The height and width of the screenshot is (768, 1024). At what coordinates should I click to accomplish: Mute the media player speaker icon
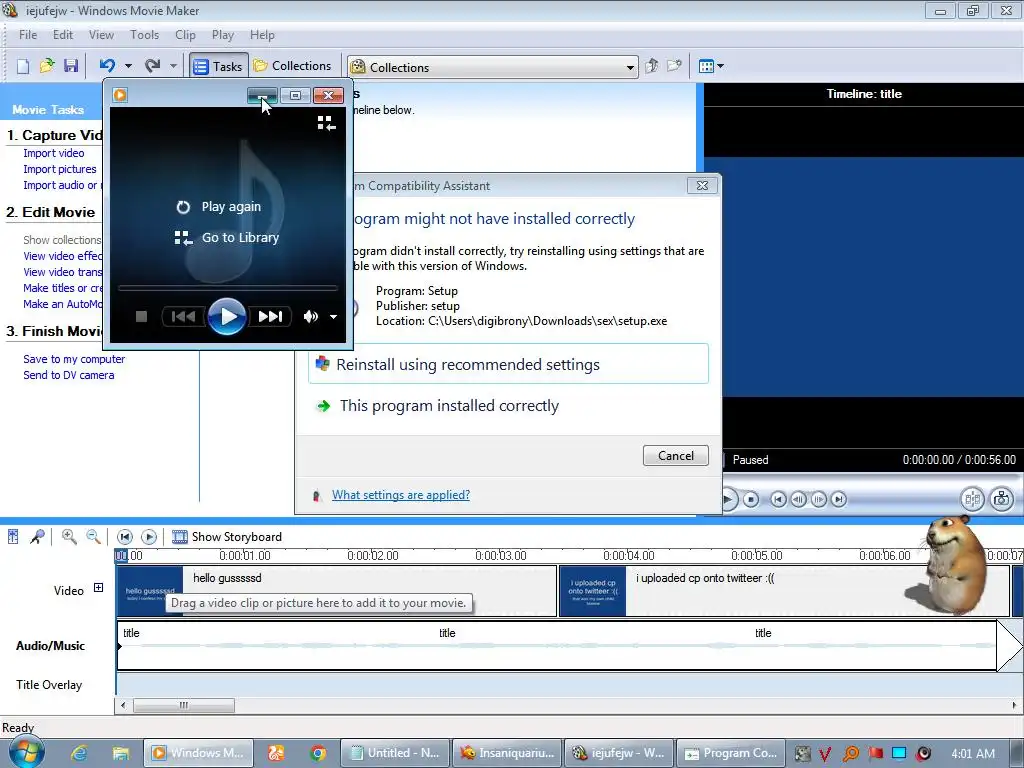(311, 317)
